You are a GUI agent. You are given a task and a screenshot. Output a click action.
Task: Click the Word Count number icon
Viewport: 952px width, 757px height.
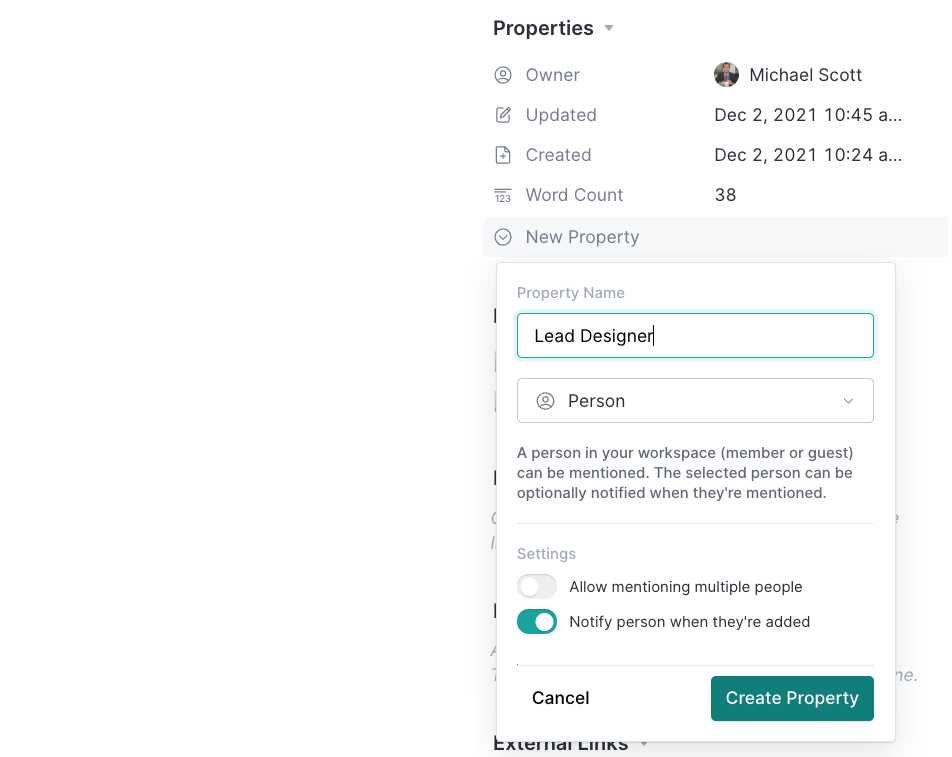[x=503, y=196]
